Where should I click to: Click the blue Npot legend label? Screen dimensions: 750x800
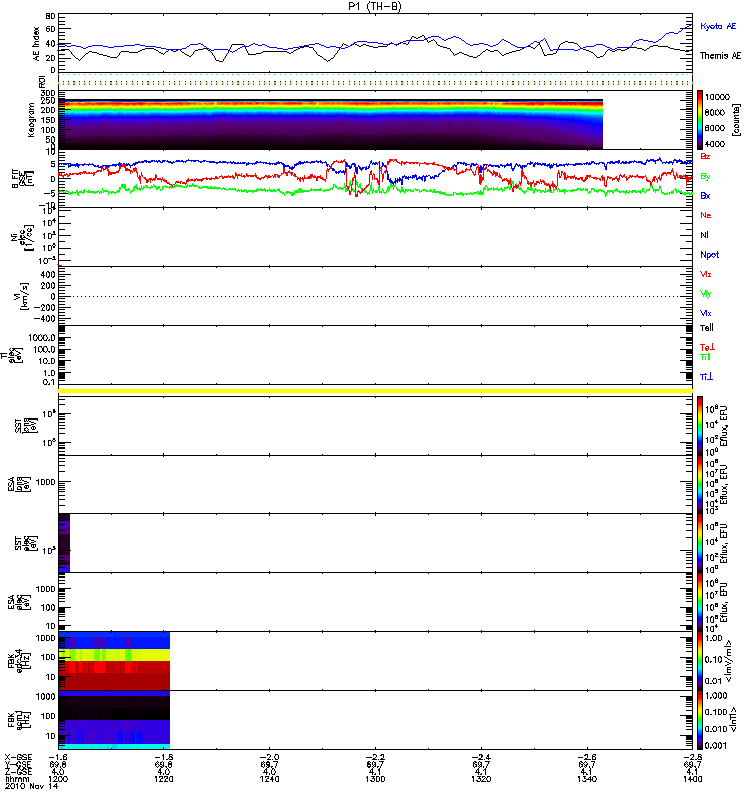(x=710, y=255)
